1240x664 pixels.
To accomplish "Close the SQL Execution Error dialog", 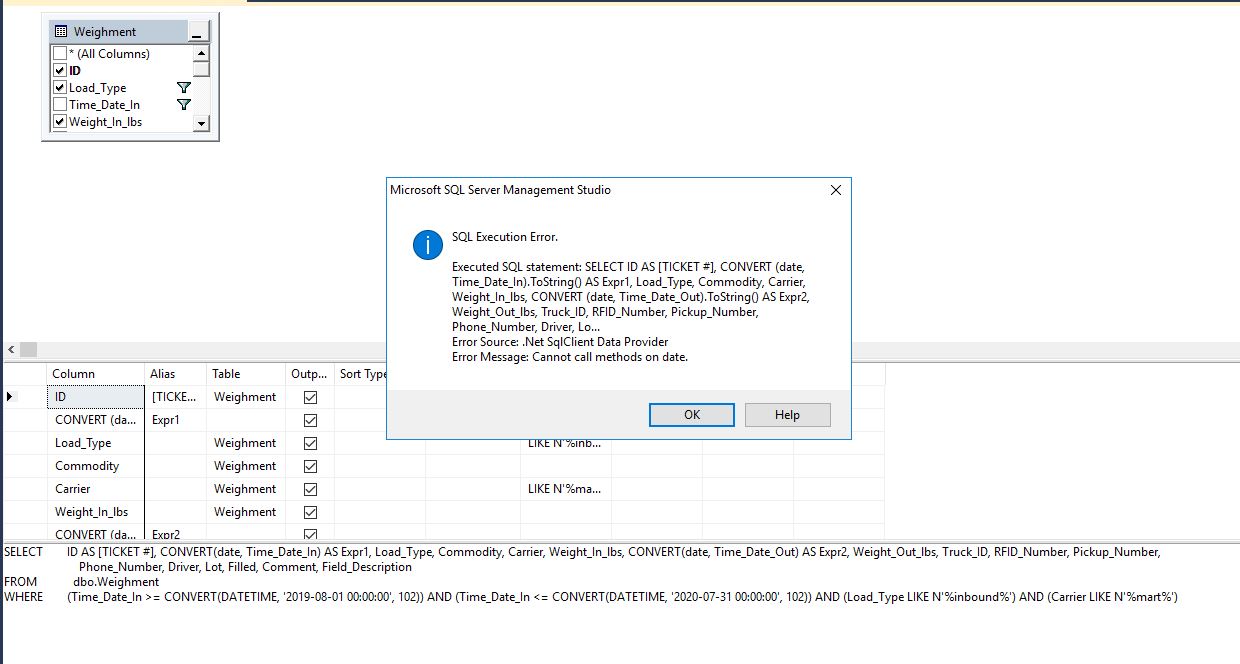I will pyautogui.click(x=836, y=190).
